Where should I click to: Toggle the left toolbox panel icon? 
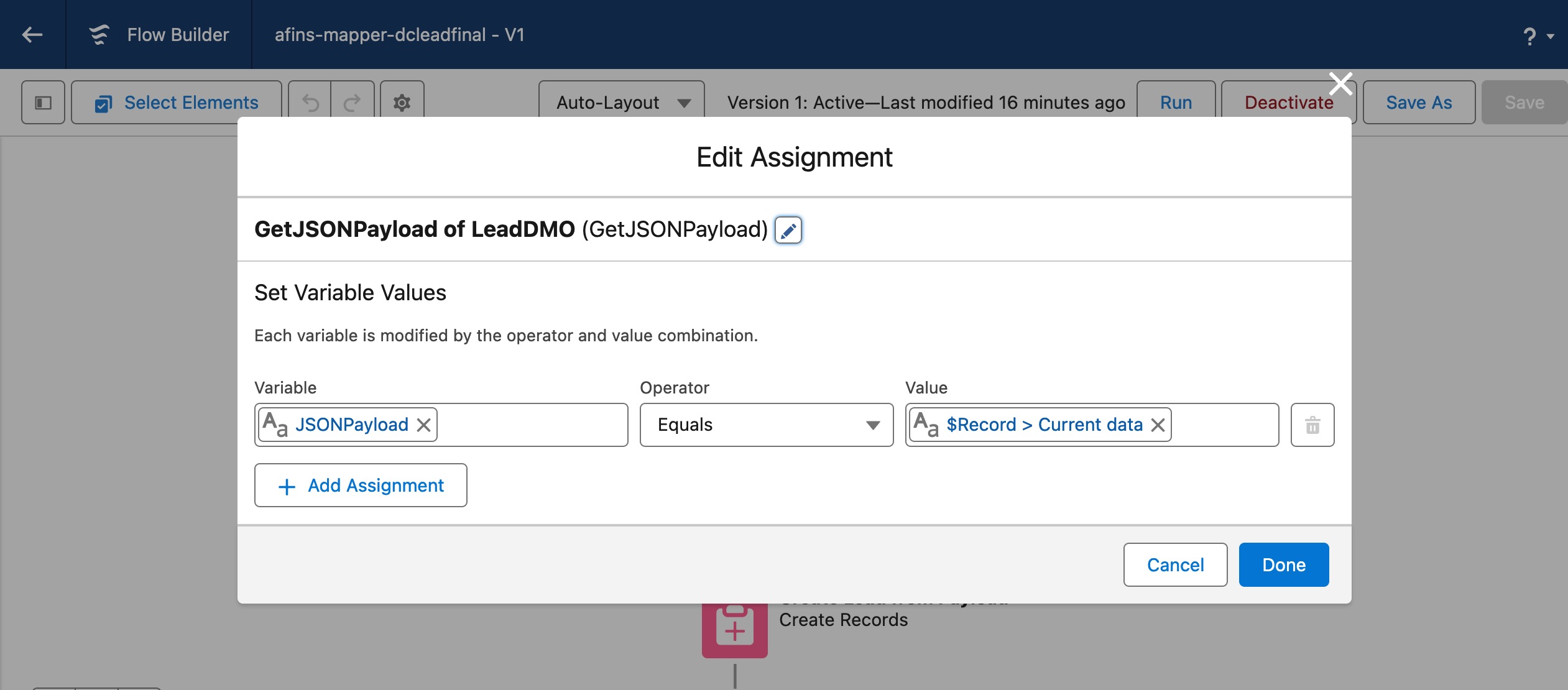pos(43,103)
